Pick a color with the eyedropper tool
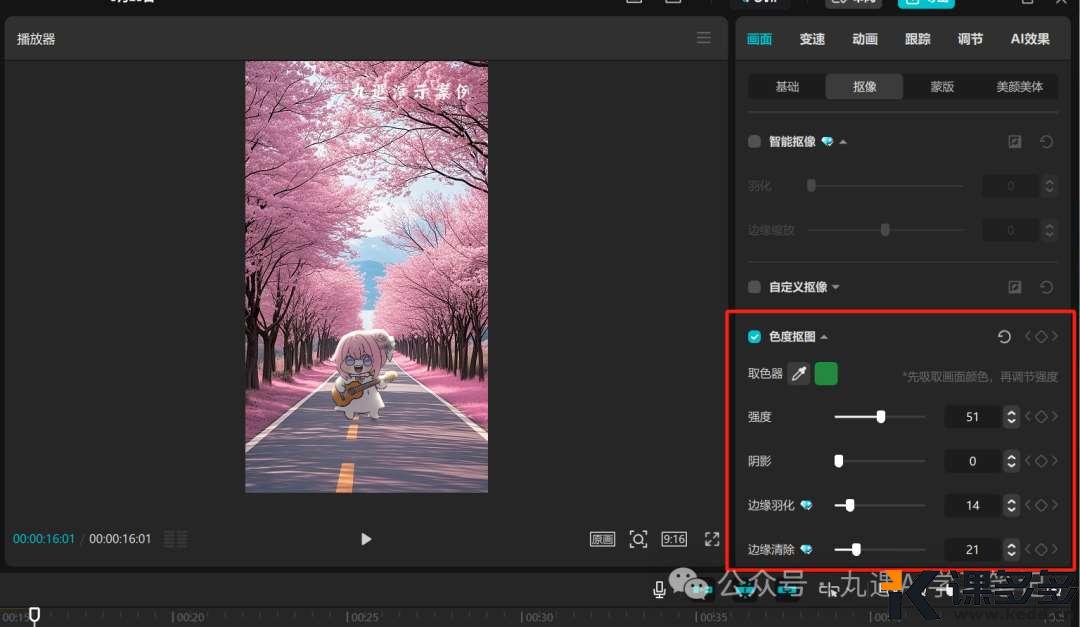This screenshot has height=627, width=1080. (799, 373)
